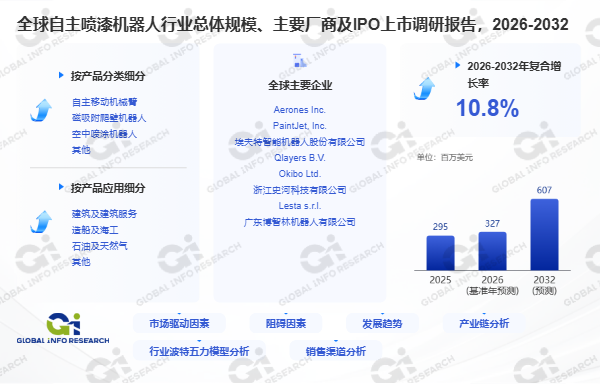Click the value 295 above the bar
Screen dimensions: 600x384
coord(440,227)
